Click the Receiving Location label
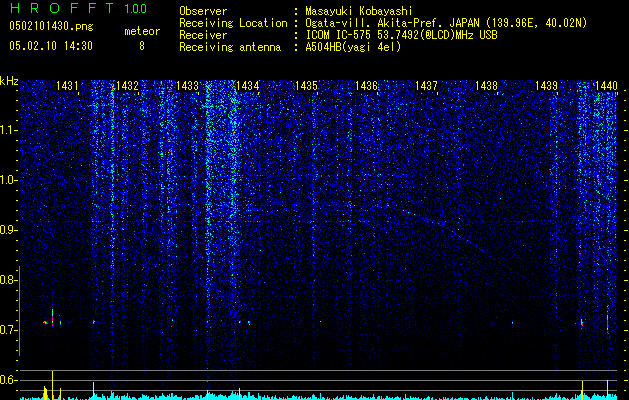Screen dimensions: 629x400 pos(233,23)
